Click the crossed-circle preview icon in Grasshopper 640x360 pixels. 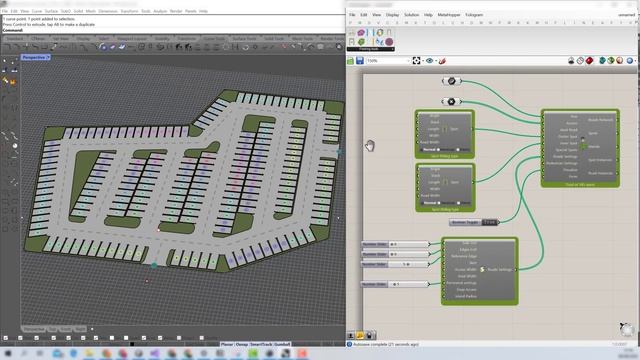580,61
